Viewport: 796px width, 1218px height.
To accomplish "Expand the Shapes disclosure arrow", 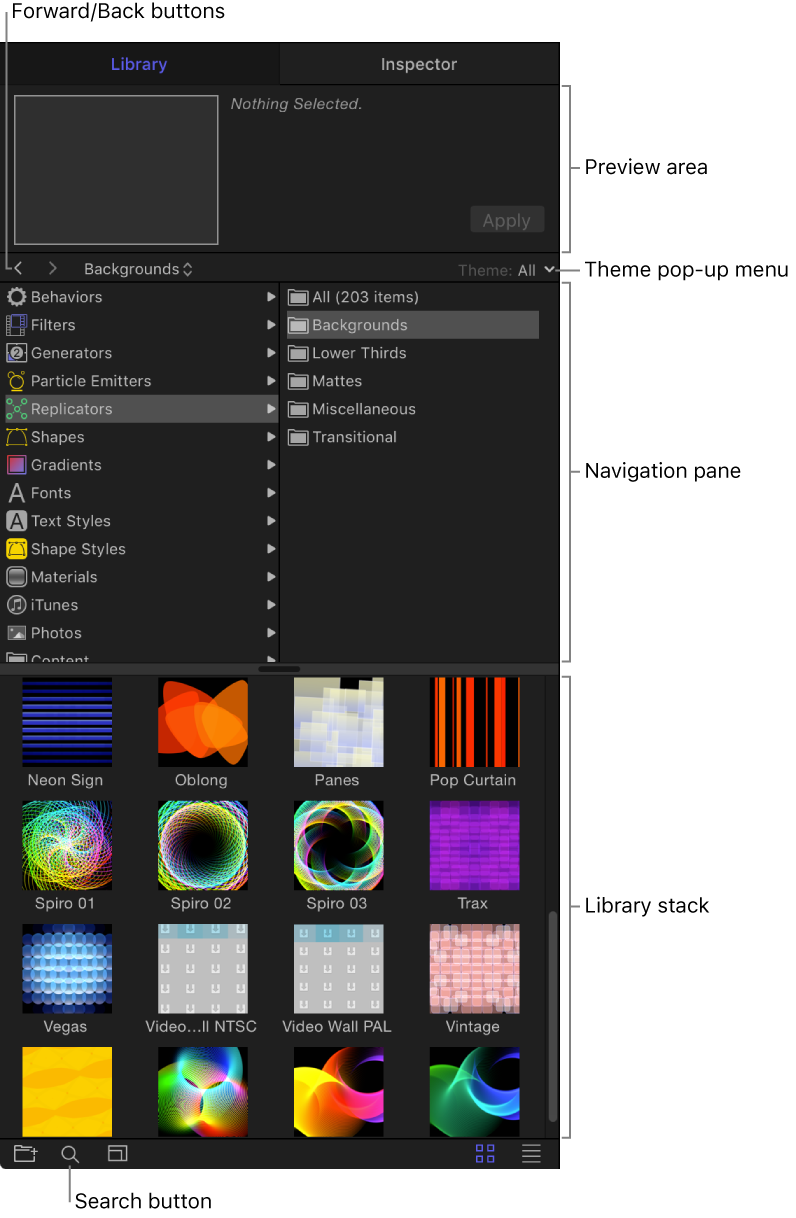I will (x=271, y=437).
